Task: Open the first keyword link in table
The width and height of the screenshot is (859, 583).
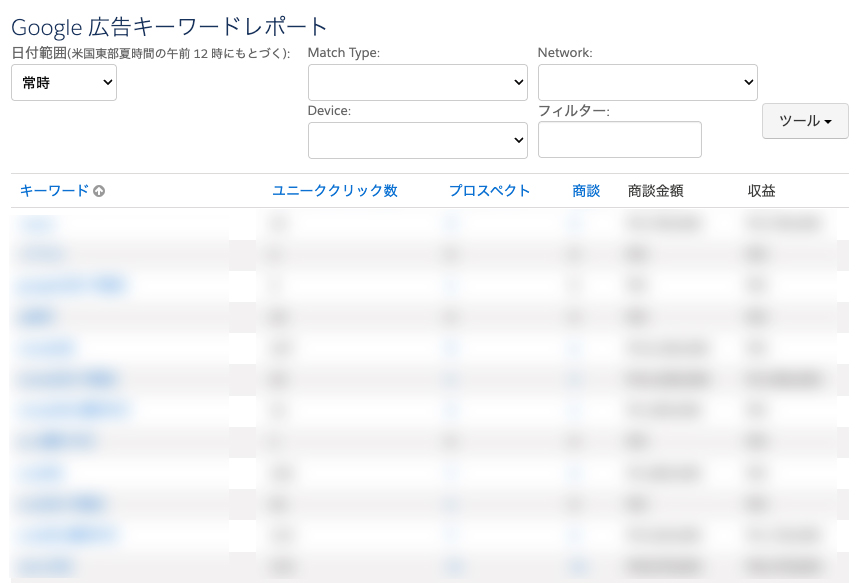Action: coord(37,224)
